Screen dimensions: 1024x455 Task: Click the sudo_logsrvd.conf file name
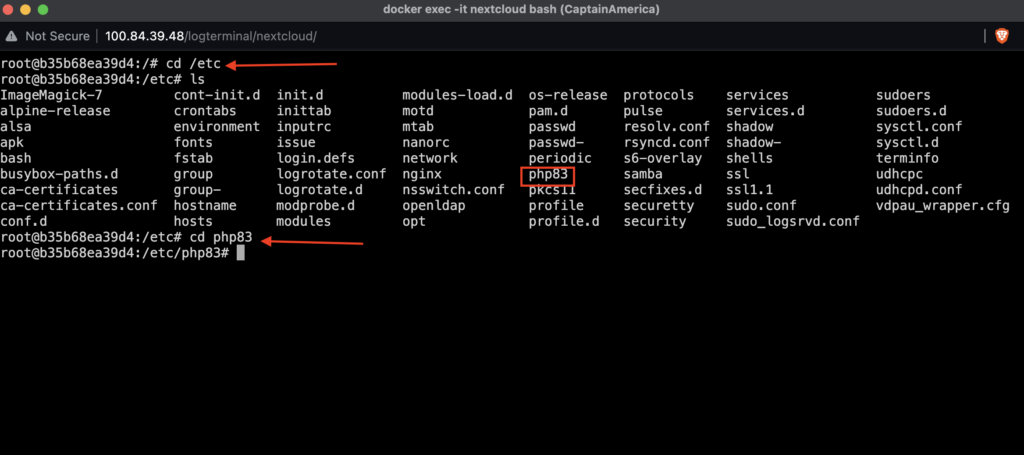(x=793, y=221)
